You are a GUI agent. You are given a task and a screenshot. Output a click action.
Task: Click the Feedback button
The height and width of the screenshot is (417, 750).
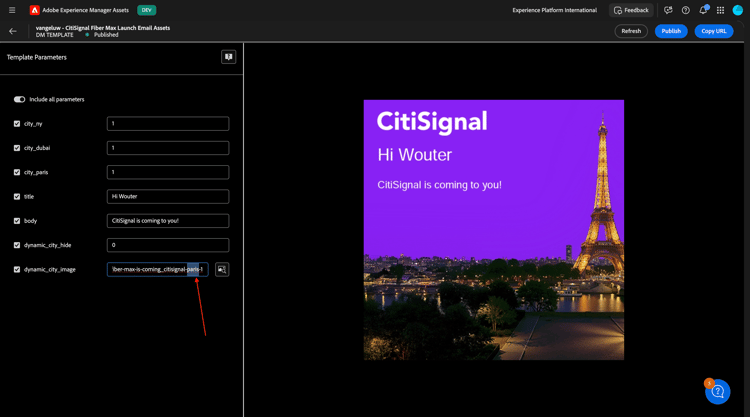[631, 10]
